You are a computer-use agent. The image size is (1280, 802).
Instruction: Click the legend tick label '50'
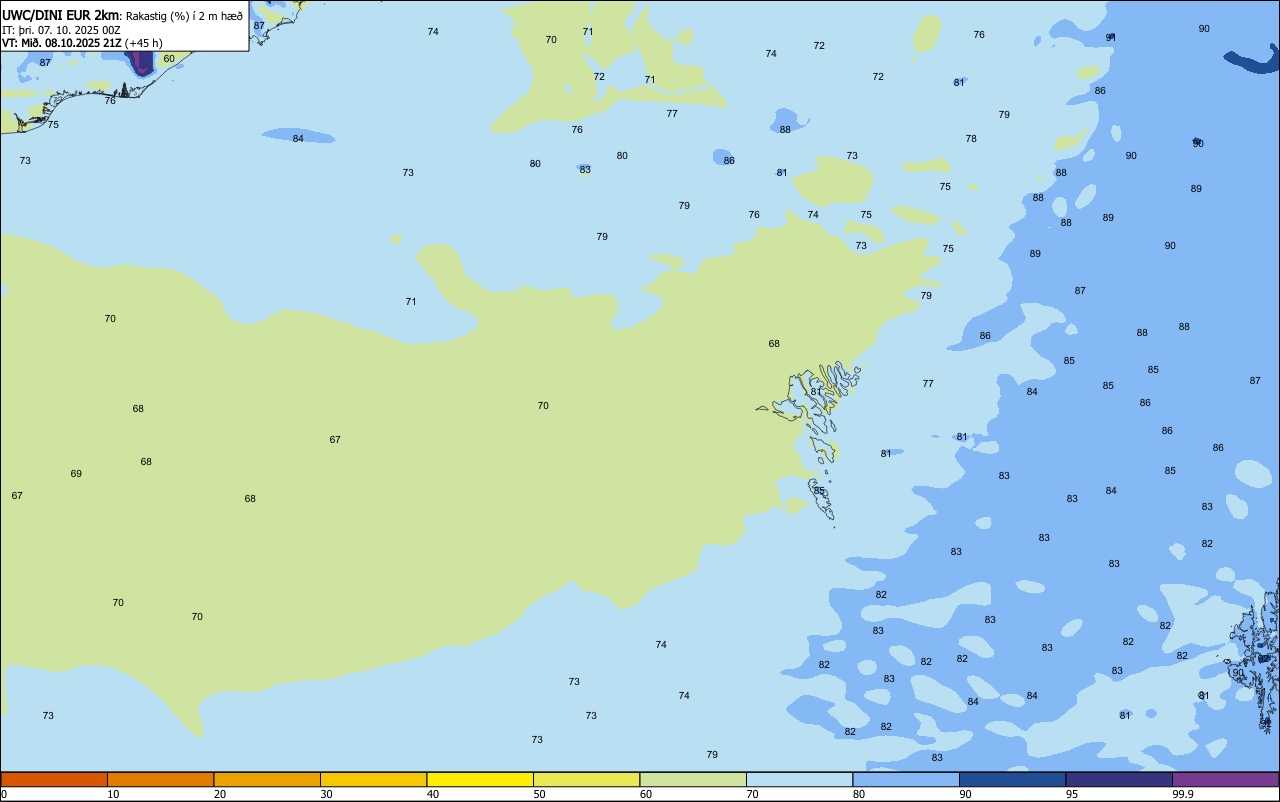(540, 794)
